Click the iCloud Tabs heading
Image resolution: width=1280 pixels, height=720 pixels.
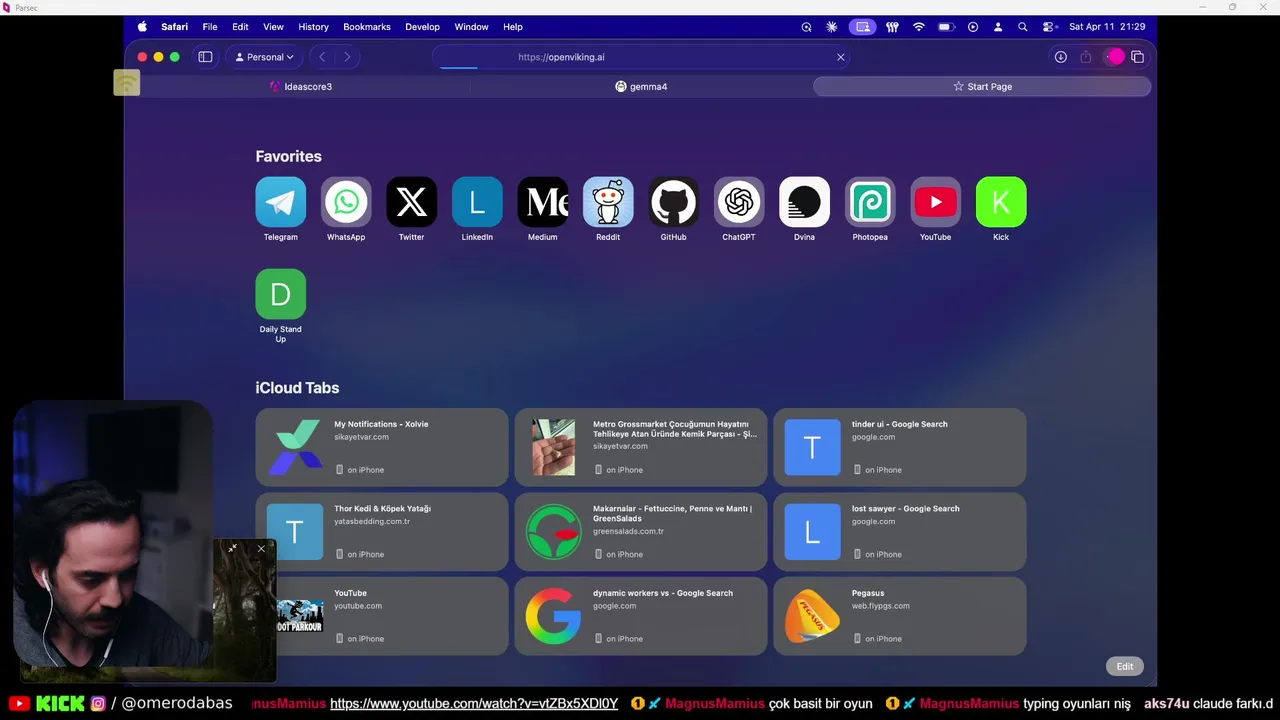tap(297, 388)
